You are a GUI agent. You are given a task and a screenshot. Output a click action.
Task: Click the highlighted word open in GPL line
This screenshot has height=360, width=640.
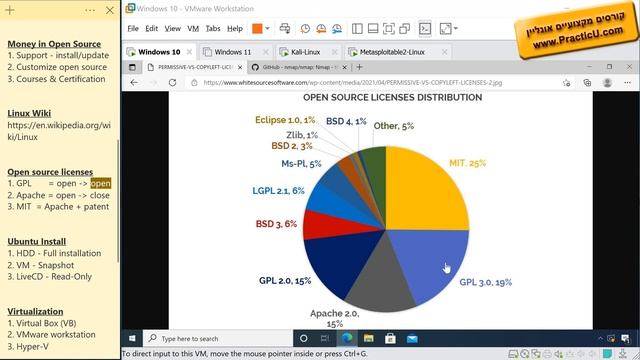100,183
